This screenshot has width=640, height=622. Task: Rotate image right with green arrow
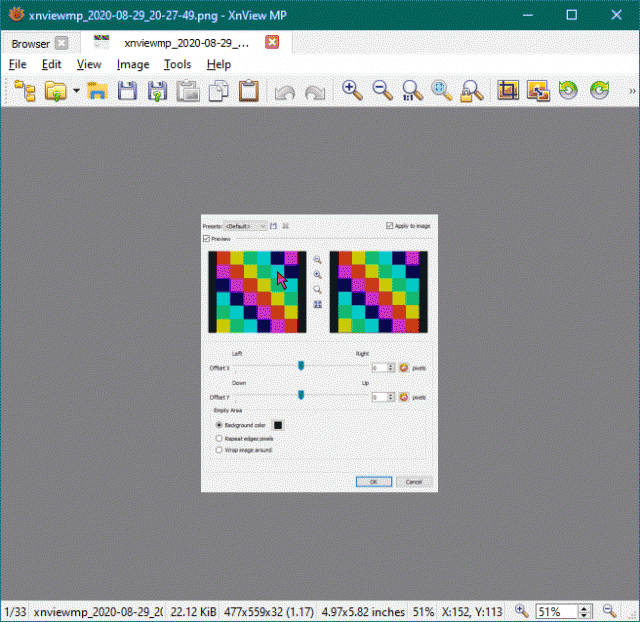click(x=599, y=90)
